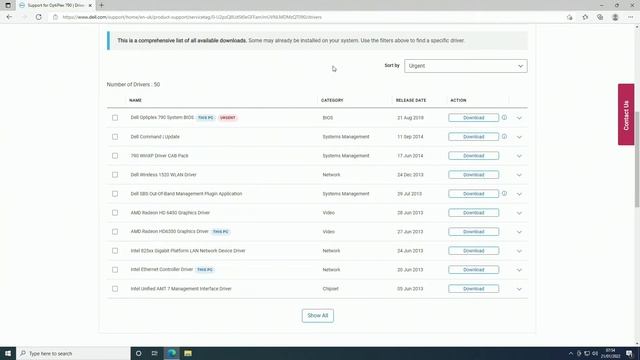
Task: Open notification center icon
Action: pyautogui.click(x=629, y=353)
